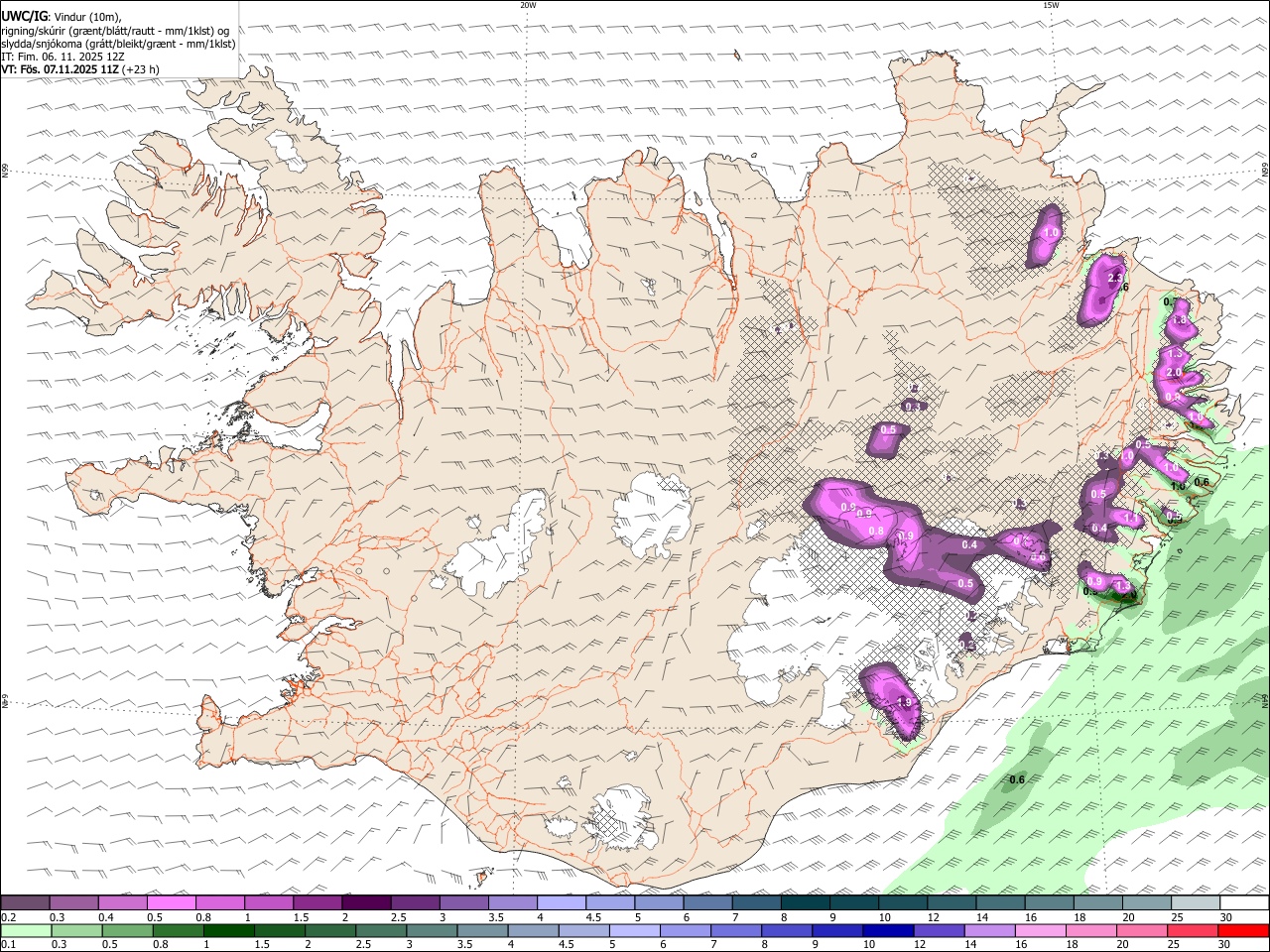Click the top legend row '30' label
Viewport: 1270px width, 952px height.
[1226, 917]
